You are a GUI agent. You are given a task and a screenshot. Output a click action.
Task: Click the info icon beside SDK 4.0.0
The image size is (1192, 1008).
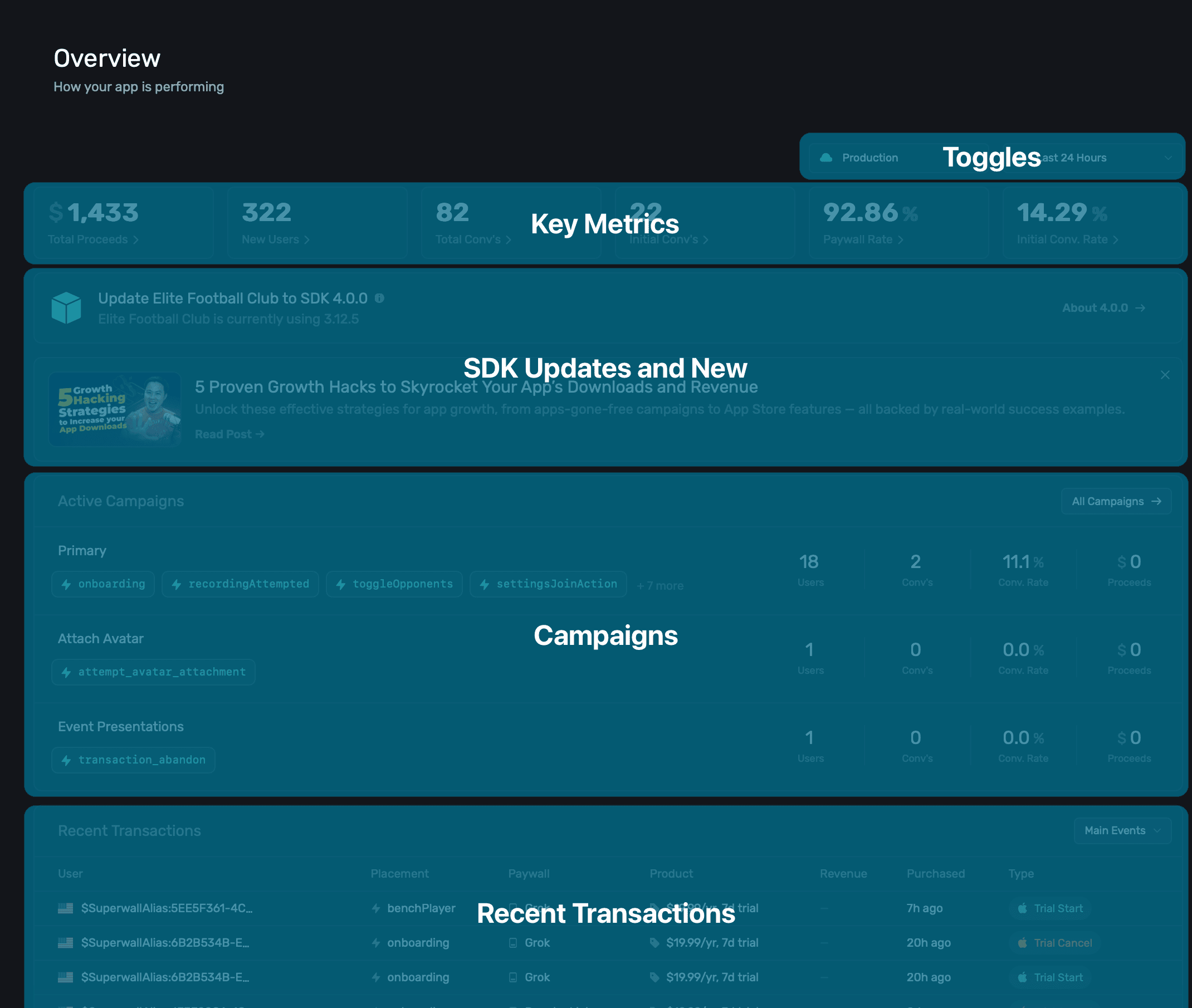coord(379,299)
